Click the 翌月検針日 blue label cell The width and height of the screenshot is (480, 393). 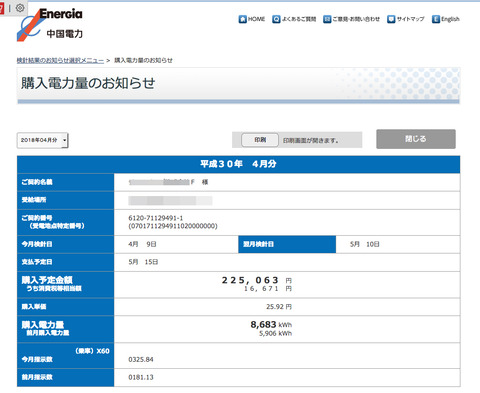click(x=287, y=244)
